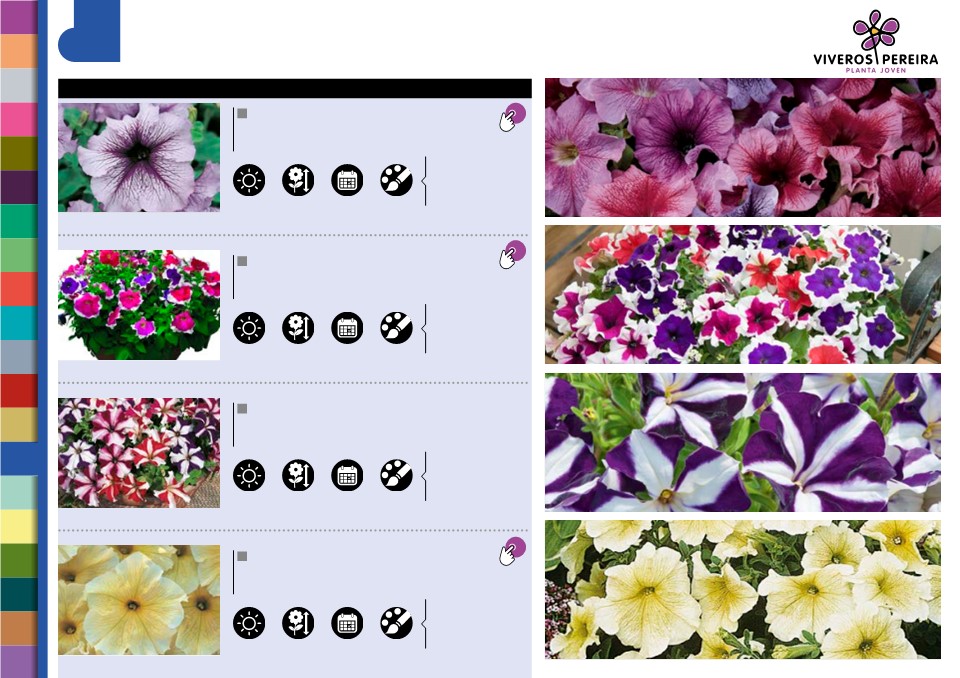Click the calendar icon in the pink basket petunia row
The image size is (960, 678).
coord(347,328)
